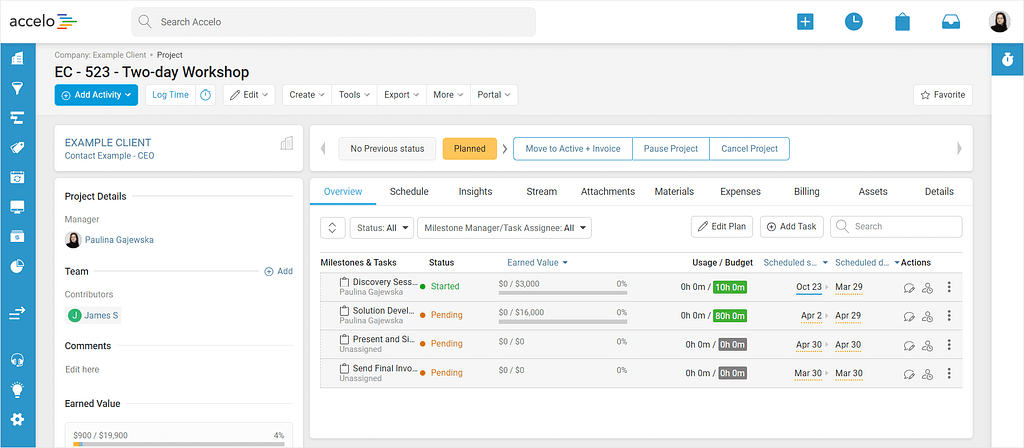
Task: Click Move to Active + Invoice button
Action: [573, 148]
